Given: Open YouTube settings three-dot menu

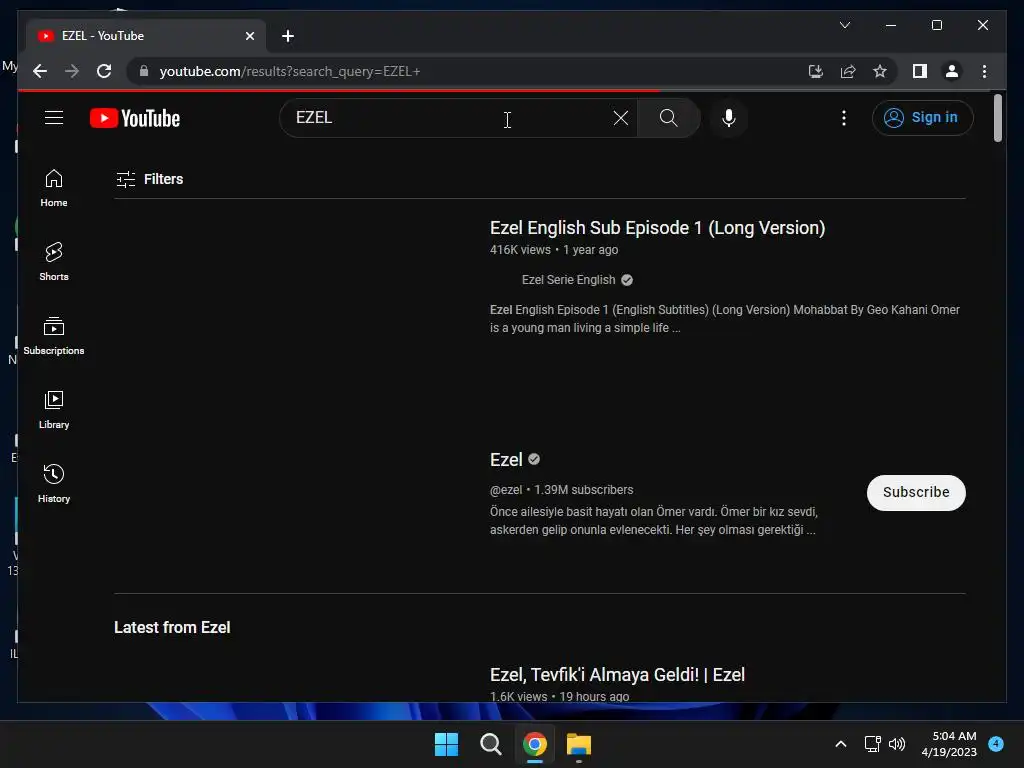Looking at the screenshot, I should click(844, 118).
